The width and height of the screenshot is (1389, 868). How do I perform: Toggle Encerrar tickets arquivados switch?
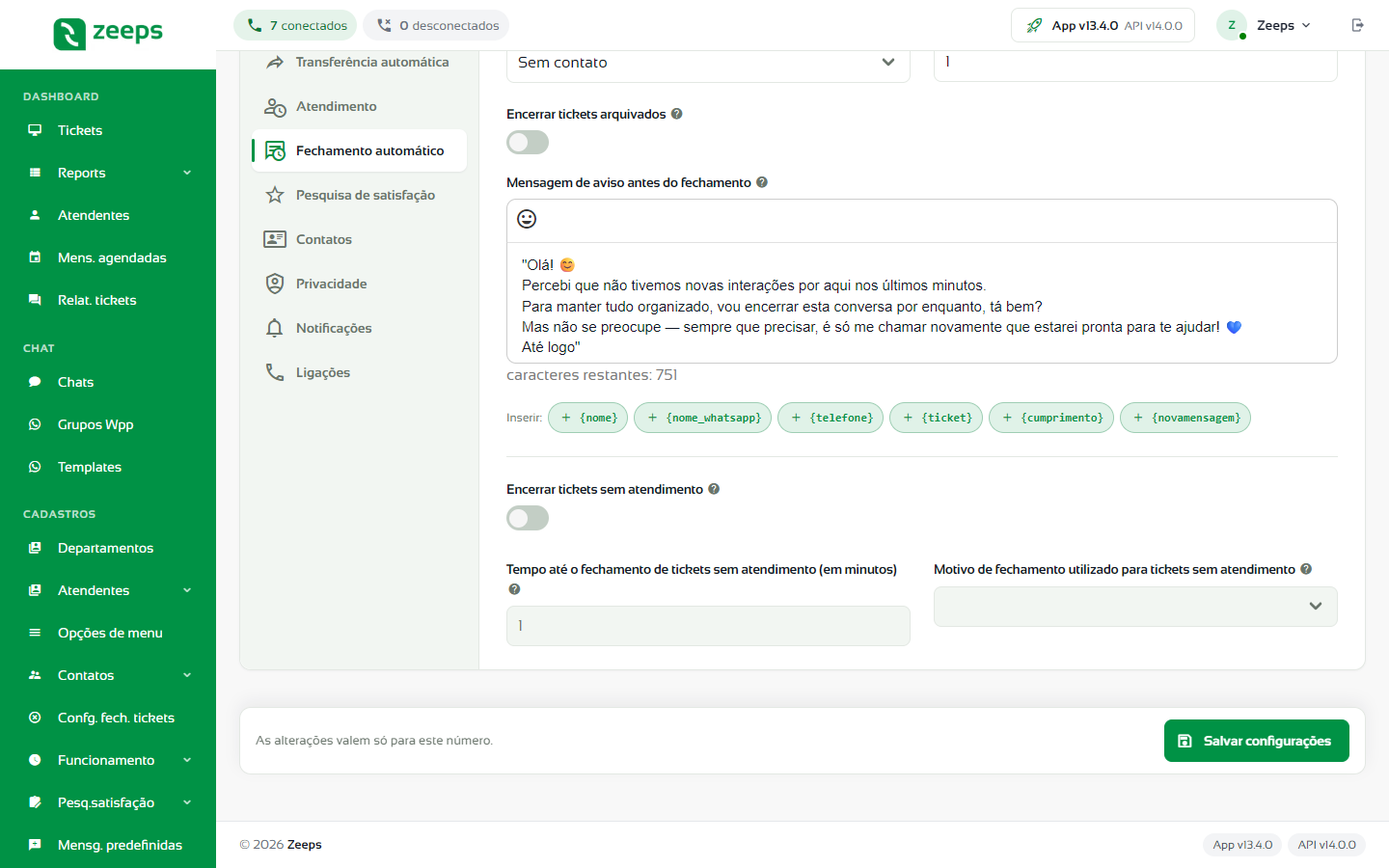click(x=528, y=143)
